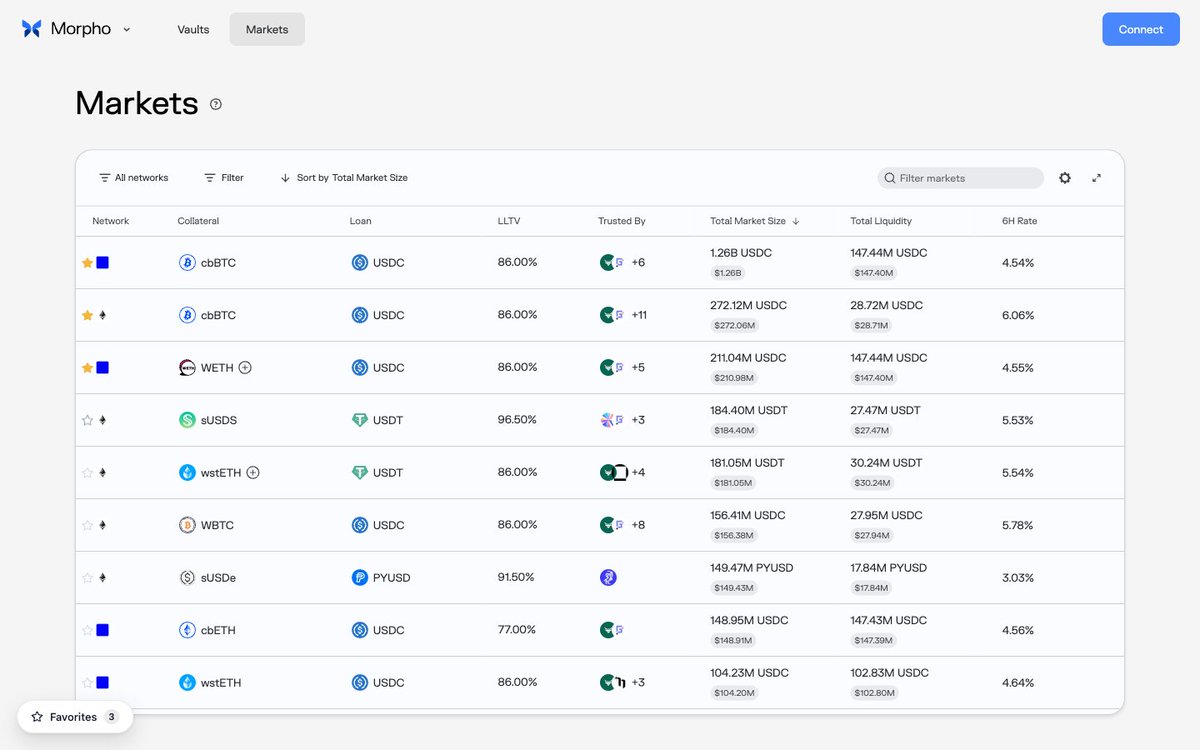Click the trusted-by icons in cbETH row
Screen dimensions: 1200x750
point(612,630)
